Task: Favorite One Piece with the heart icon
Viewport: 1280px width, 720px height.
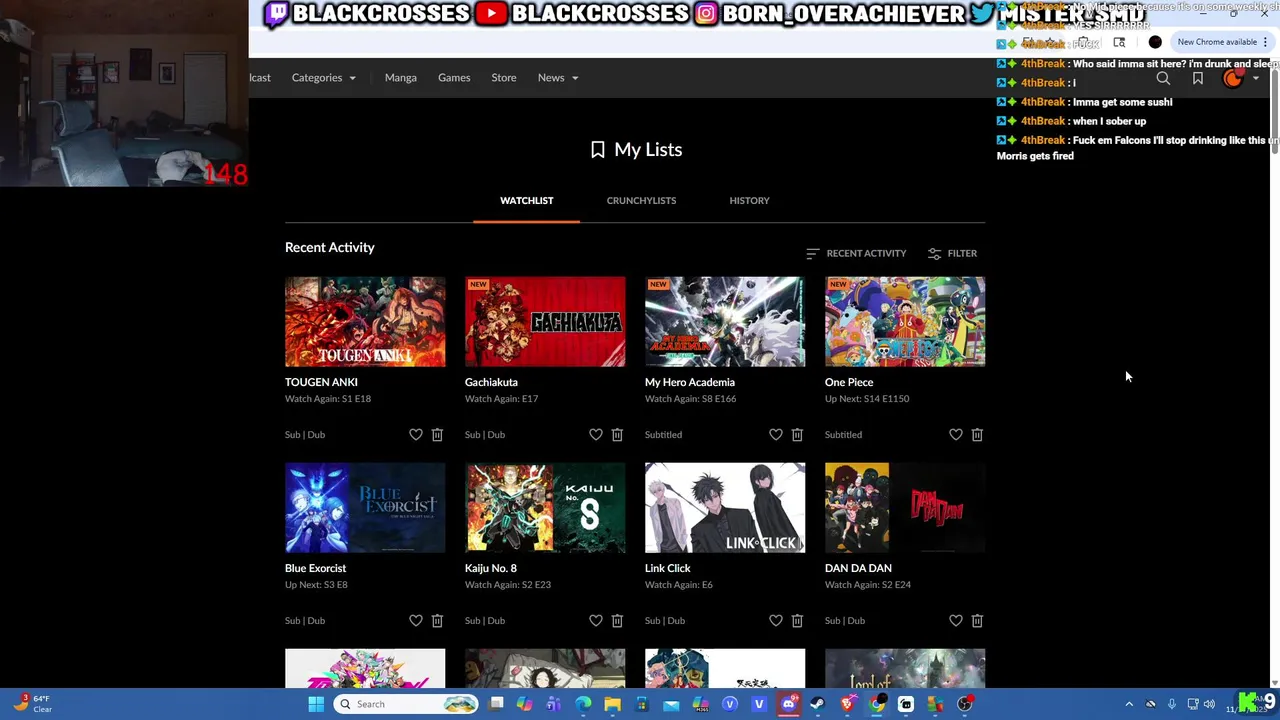Action: 956,435
